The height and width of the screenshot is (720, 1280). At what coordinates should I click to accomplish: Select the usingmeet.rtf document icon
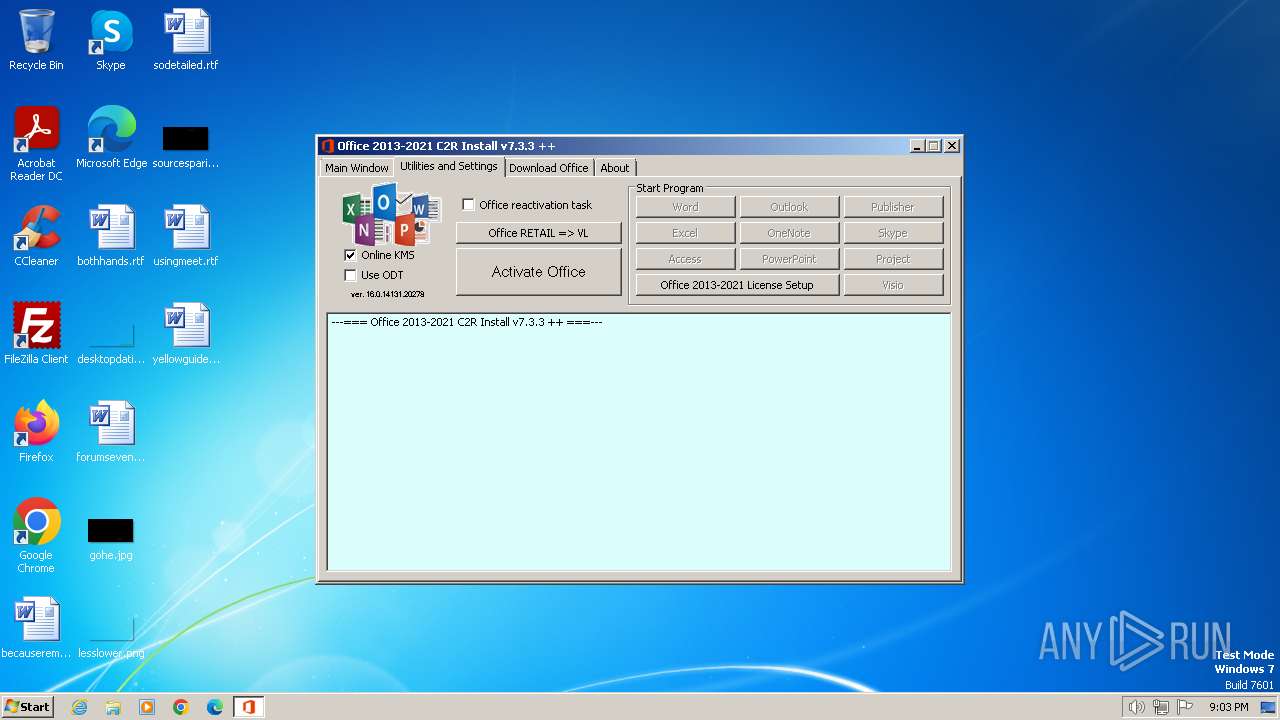pyautogui.click(x=186, y=236)
